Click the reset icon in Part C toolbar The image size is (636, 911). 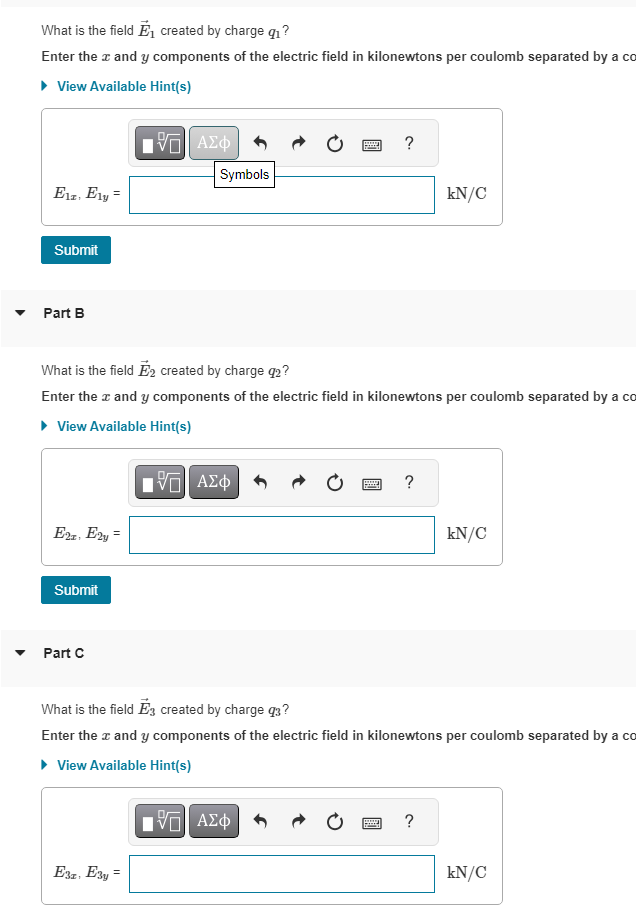click(334, 821)
